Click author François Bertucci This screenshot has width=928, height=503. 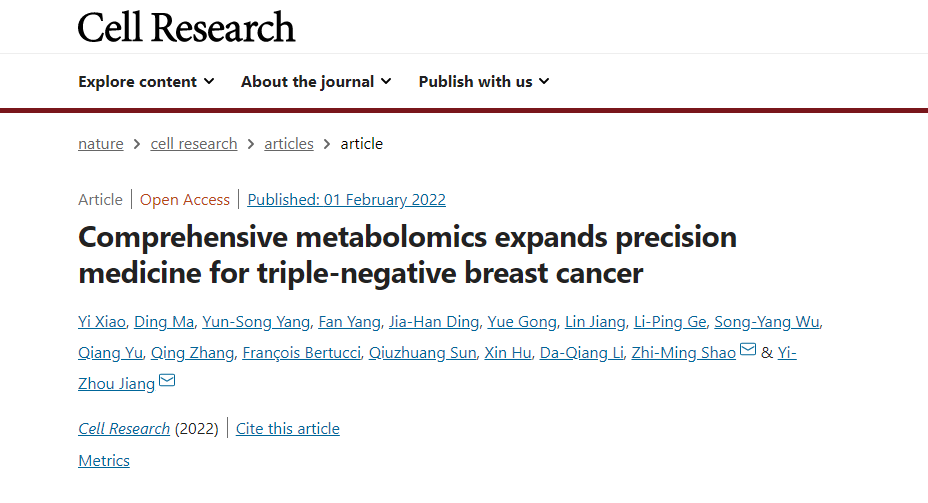(x=302, y=353)
